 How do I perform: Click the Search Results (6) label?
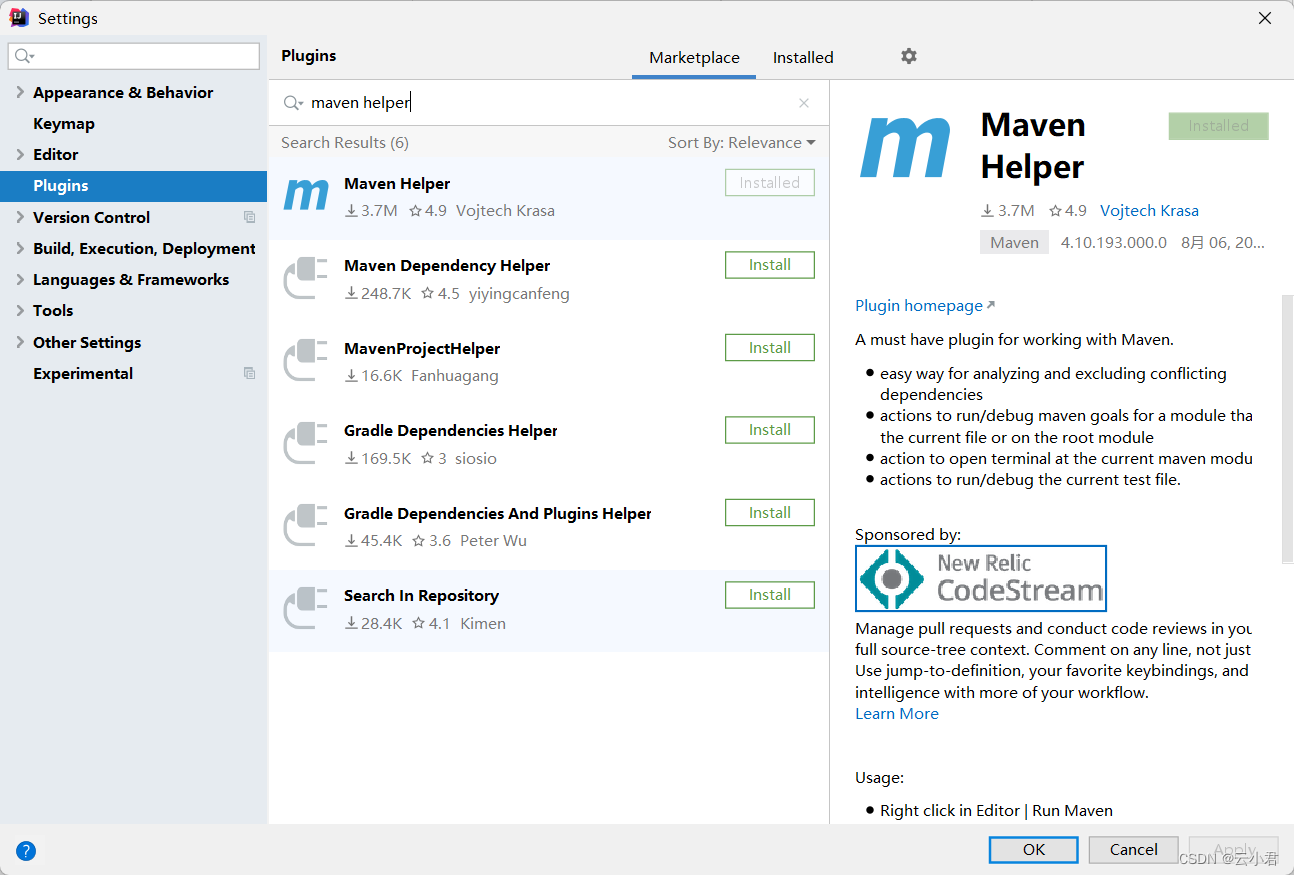(345, 142)
